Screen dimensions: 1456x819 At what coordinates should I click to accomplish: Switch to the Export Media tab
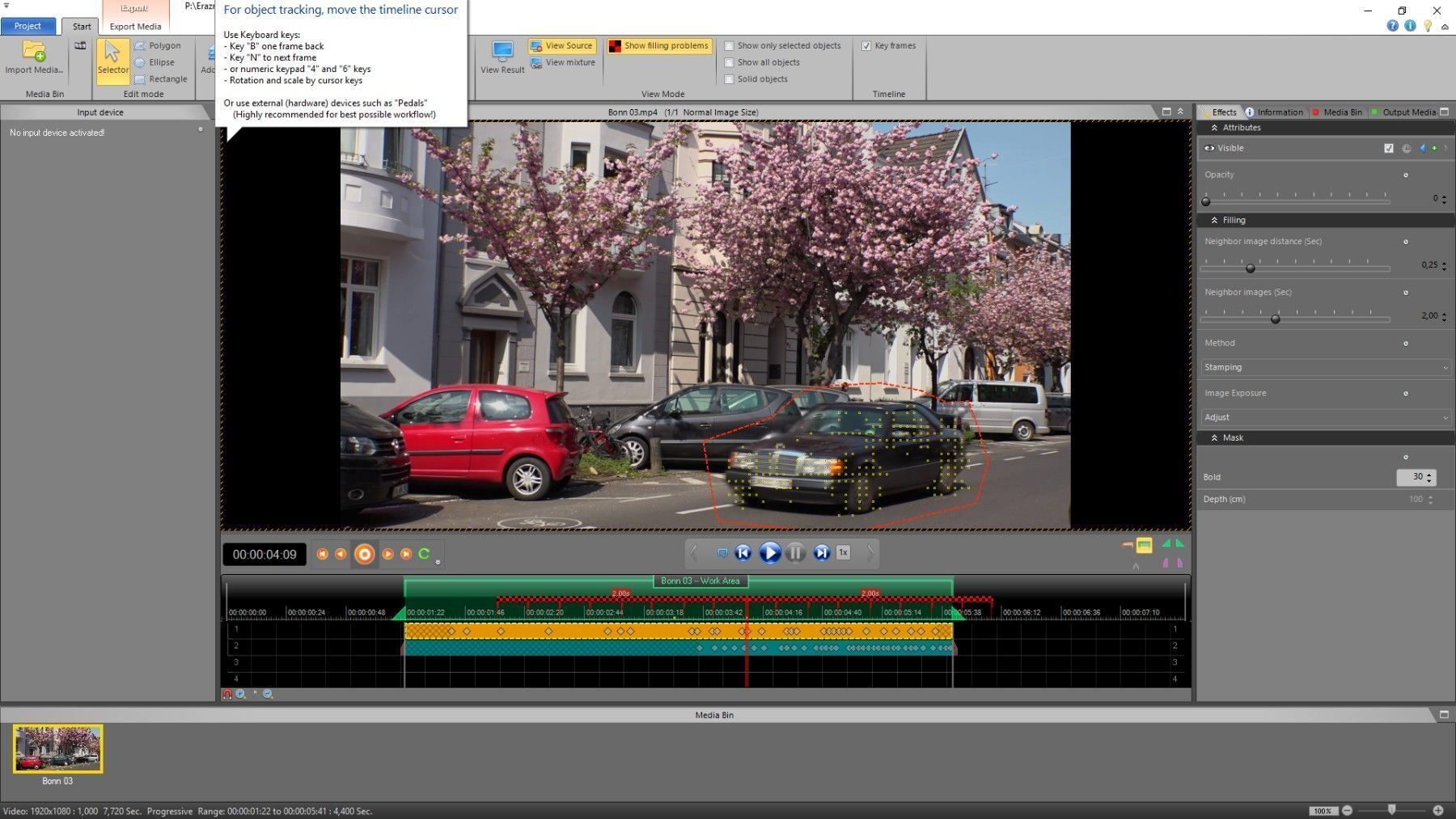[x=135, y=27]
